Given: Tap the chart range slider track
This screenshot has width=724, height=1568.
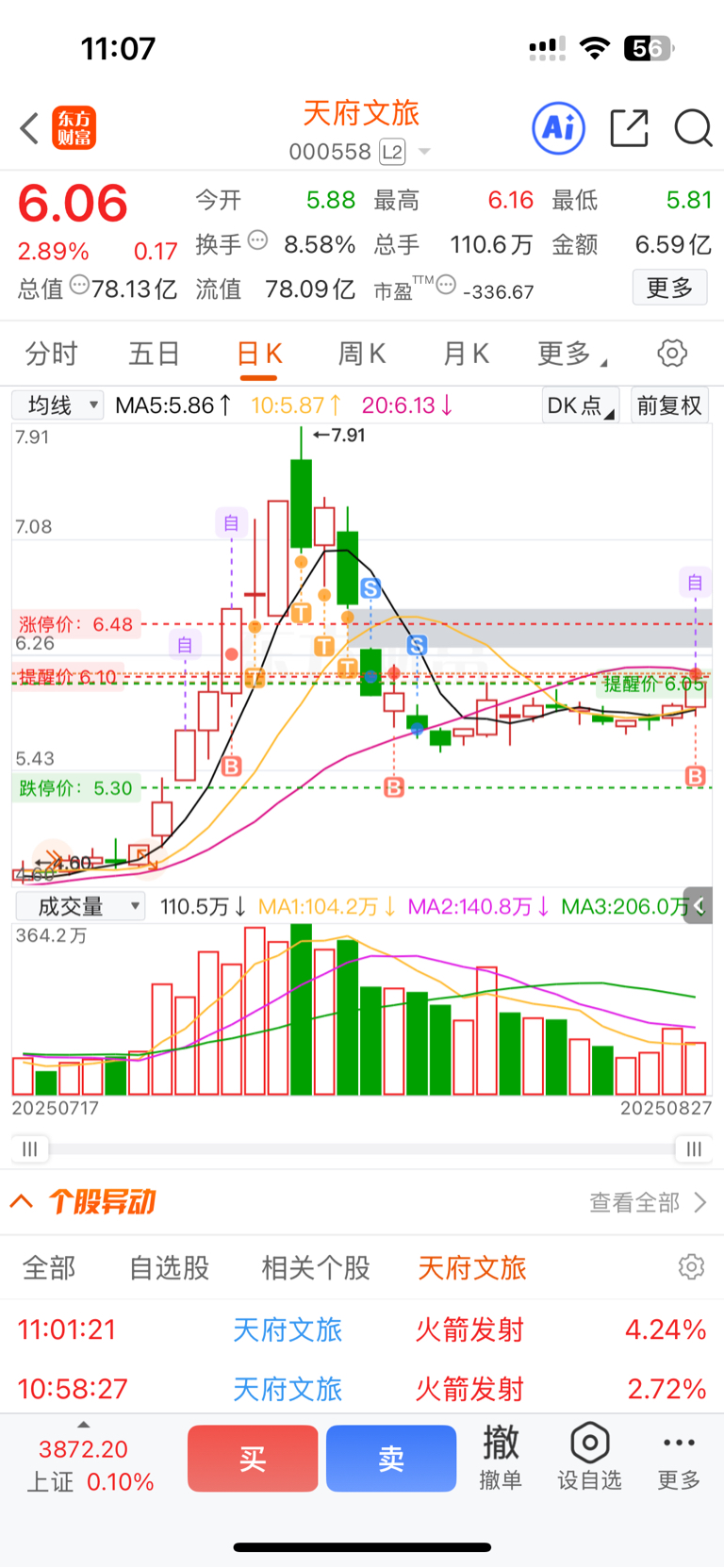Looking at the screenshot, I should (x=362, y=1148).
